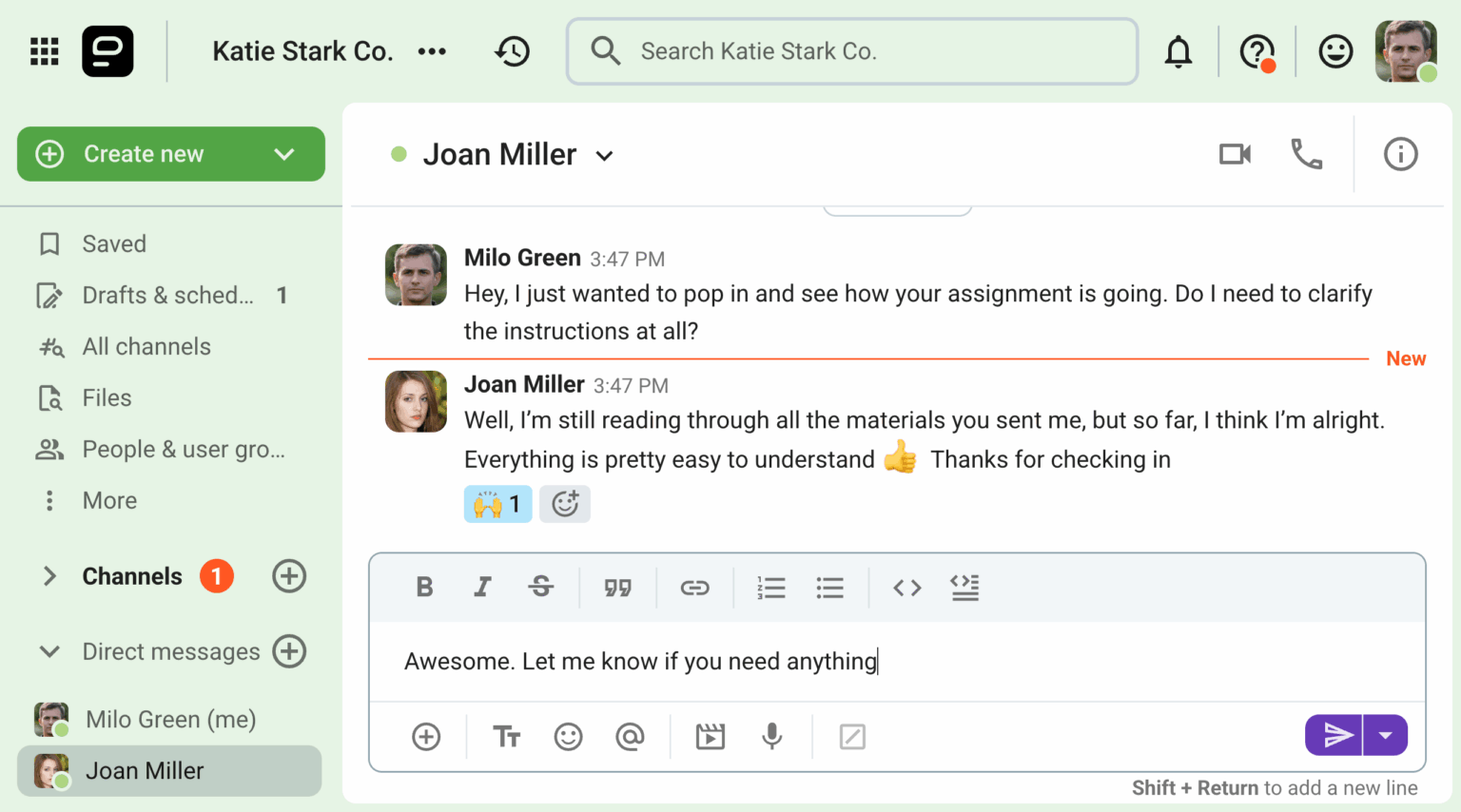The width and height of the screenshot is (1461, 812).
Task: Click the Search Katie Stark Co. field
Action: [851, 51]
